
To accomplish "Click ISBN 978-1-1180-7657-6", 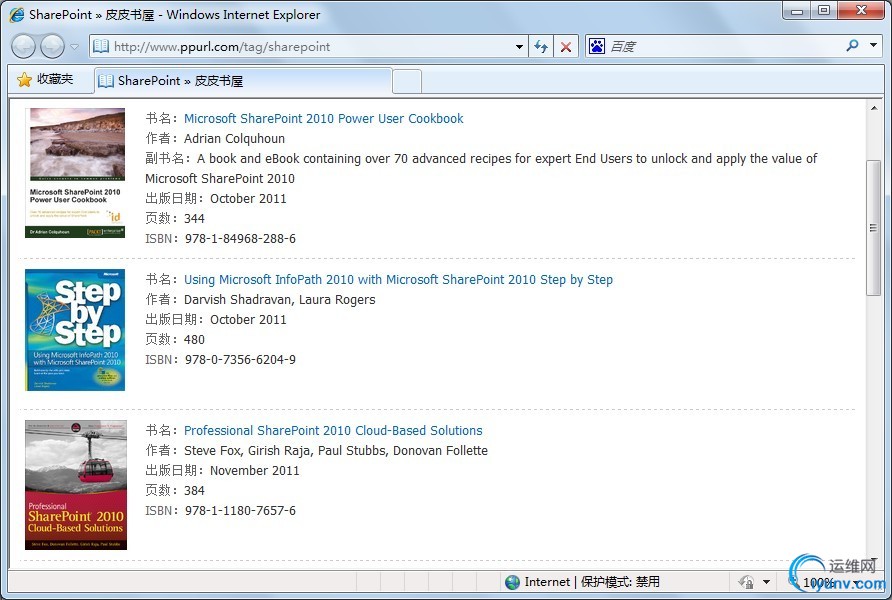I will tap(240, 511).
